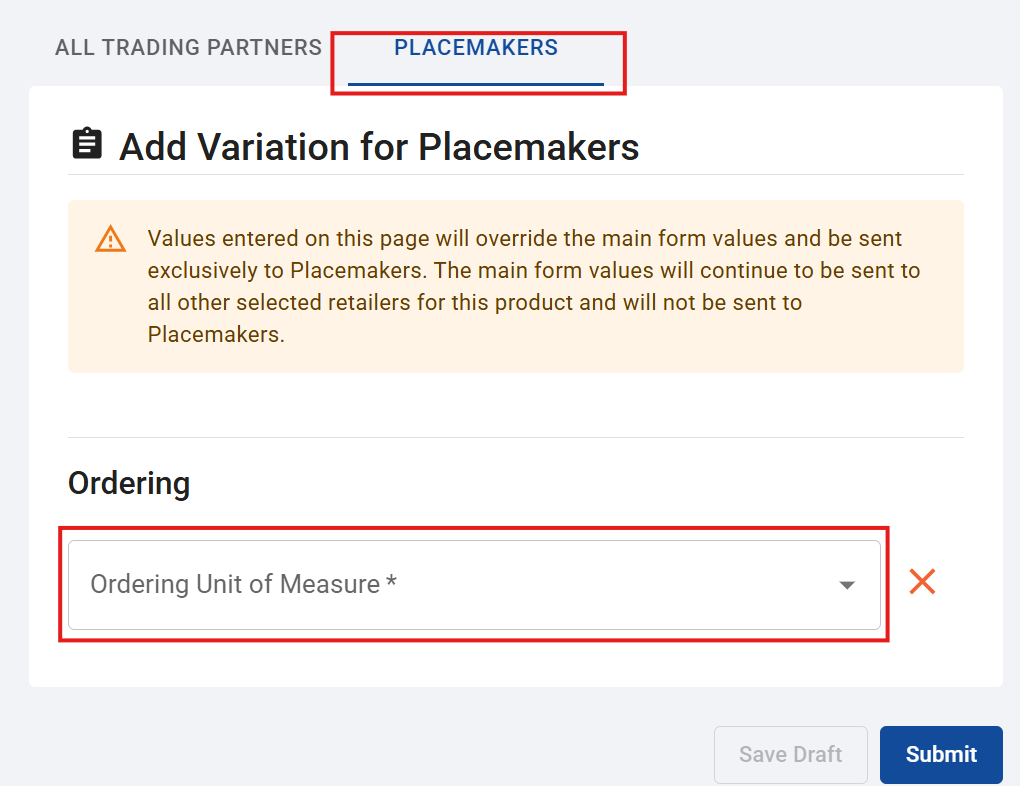Submit the Placemakers variation form
1020x786 pixels.
pos(941,754)
